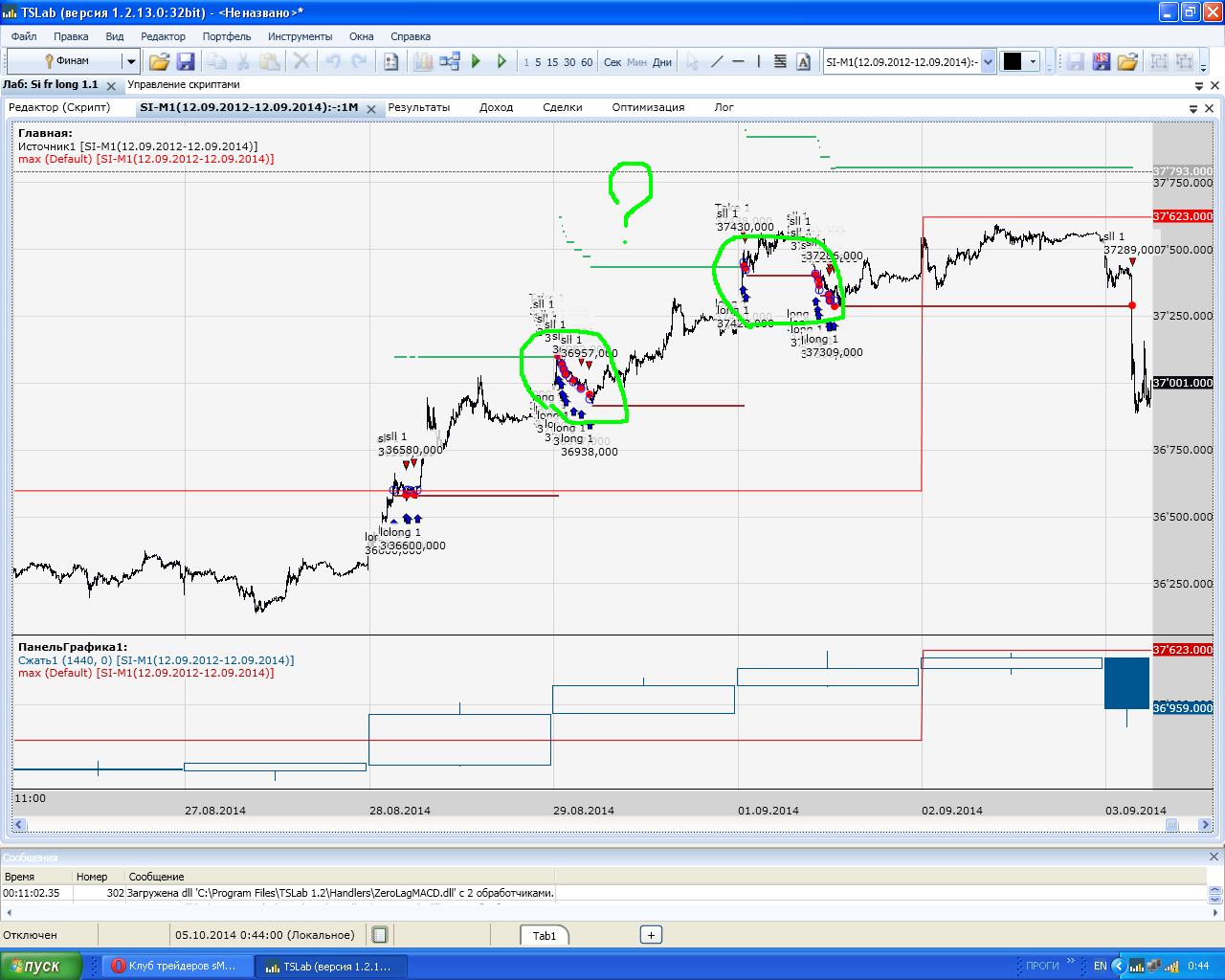The width and height of the screenshot is (1225, 980).
Task: Click the chart scrollbar left arrow
Action: pyautogui.click(x=19, y=825)
